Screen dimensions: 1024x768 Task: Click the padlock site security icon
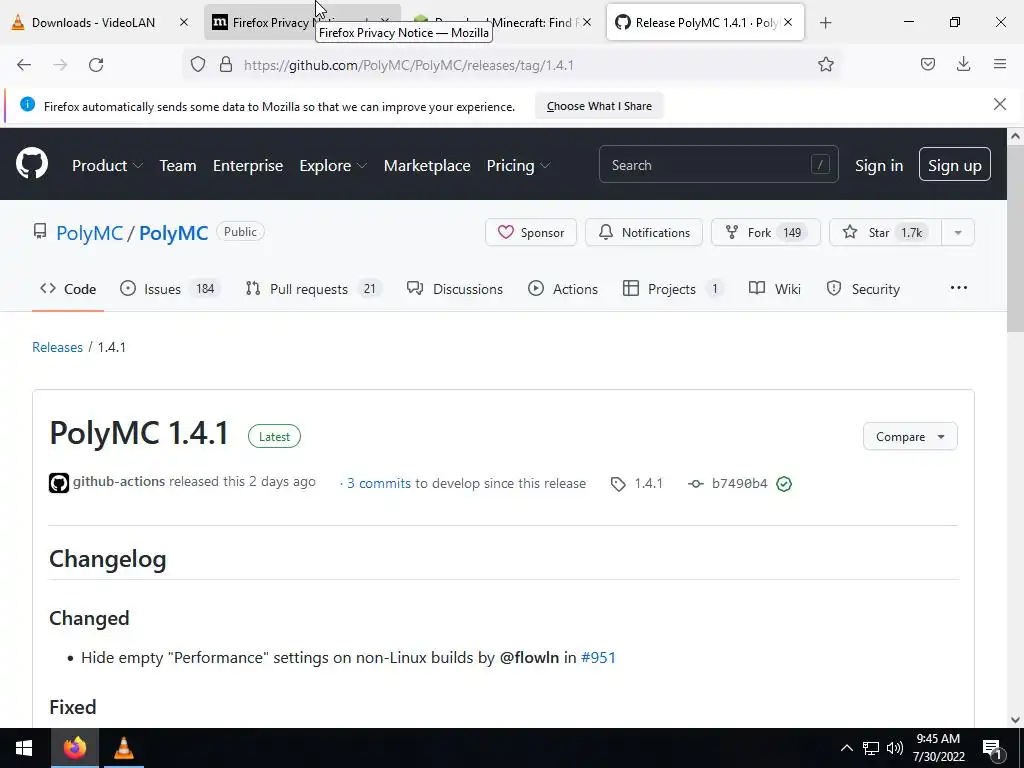coord(226,64)
